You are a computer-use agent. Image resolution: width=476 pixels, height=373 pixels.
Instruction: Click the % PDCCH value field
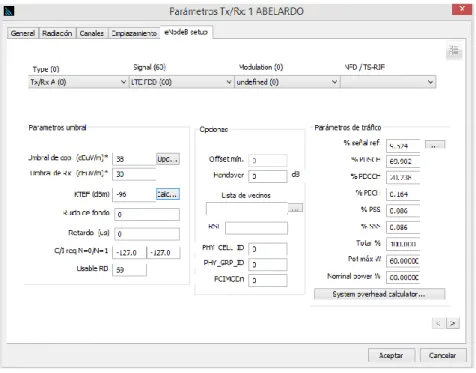click(403, 177)
